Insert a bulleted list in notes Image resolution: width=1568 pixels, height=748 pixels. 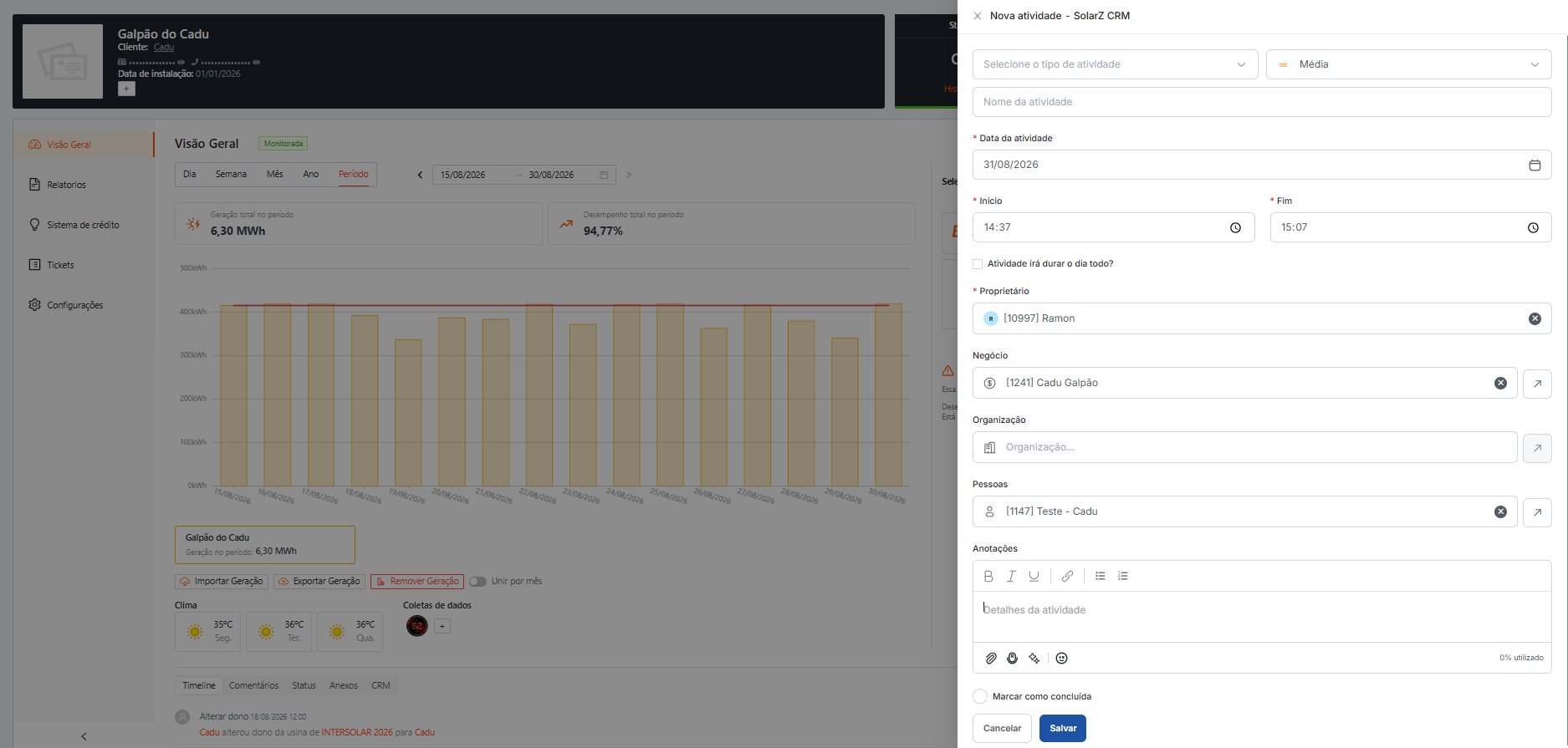pos(1101,576)
